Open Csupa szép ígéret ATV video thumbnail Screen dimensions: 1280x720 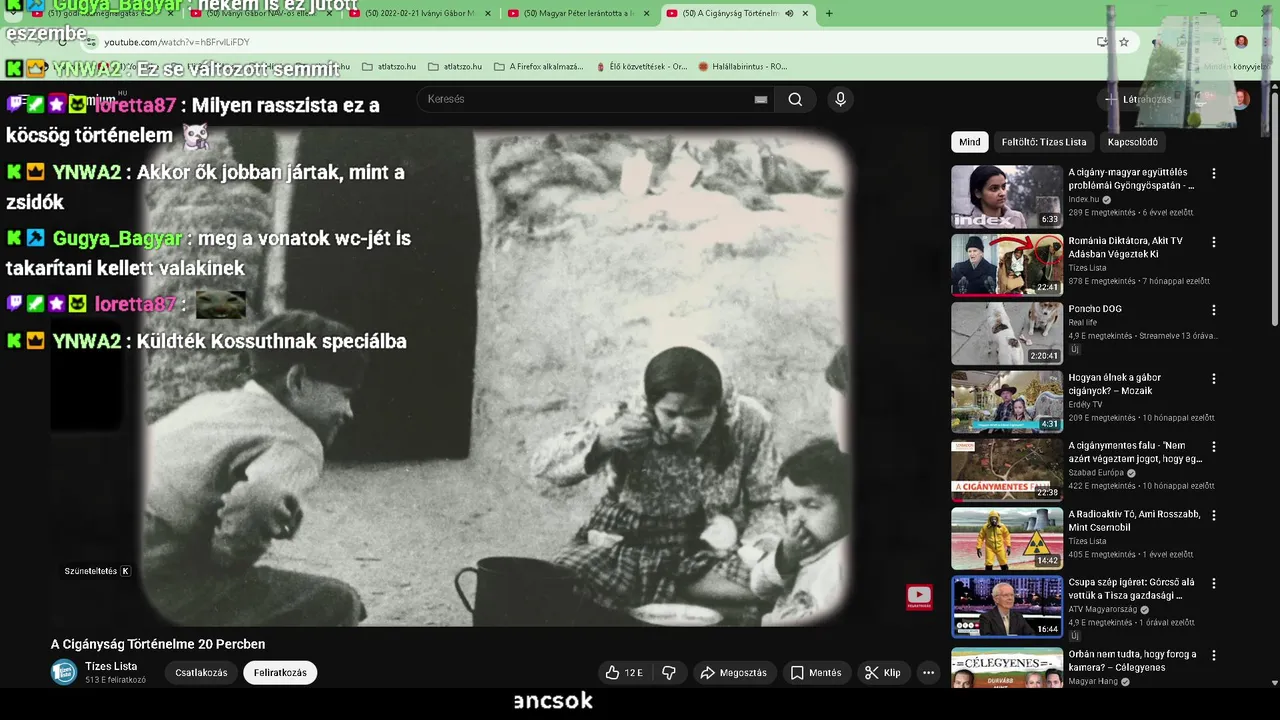1007,607
